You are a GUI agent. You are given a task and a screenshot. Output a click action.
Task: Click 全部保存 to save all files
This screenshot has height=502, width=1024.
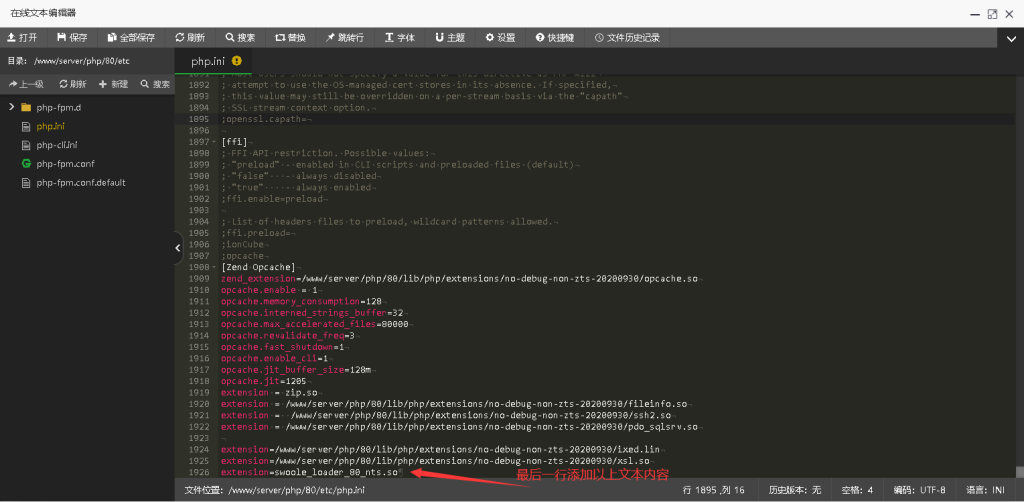point(130,37)
